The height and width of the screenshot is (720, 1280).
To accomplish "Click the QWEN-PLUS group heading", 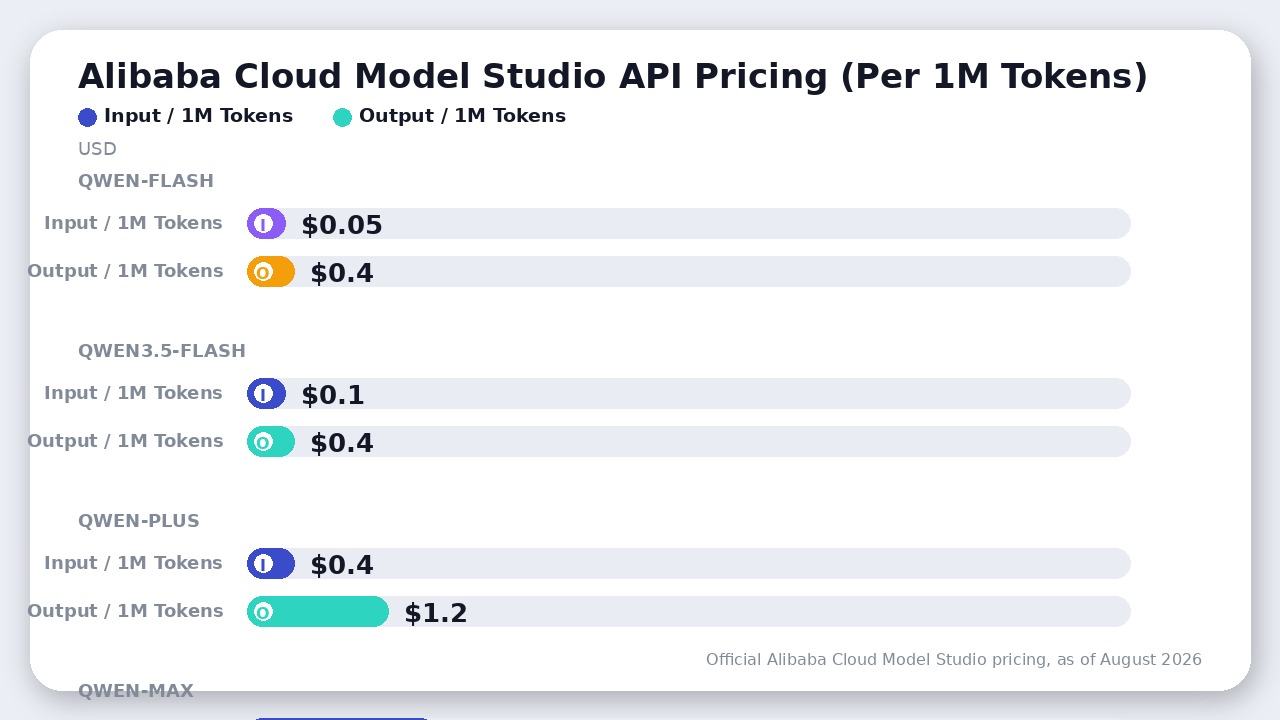I will [x=139, y=521].
